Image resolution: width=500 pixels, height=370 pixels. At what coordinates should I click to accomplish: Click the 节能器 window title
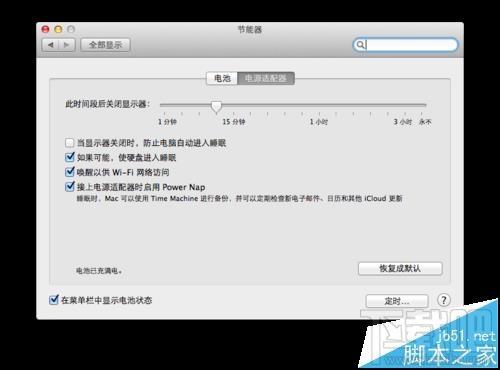[x=250, y=30]
